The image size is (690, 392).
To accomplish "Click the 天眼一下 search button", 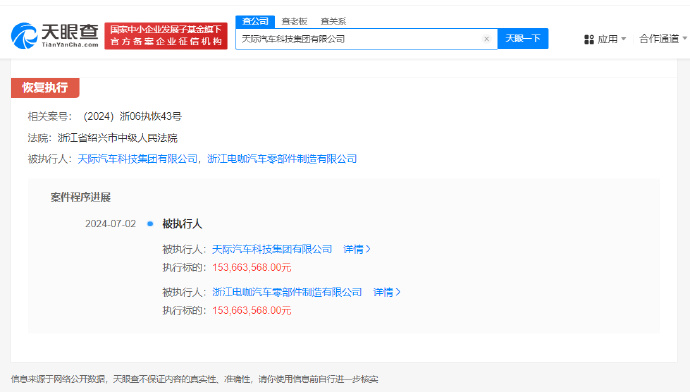I will pos(523,39).
